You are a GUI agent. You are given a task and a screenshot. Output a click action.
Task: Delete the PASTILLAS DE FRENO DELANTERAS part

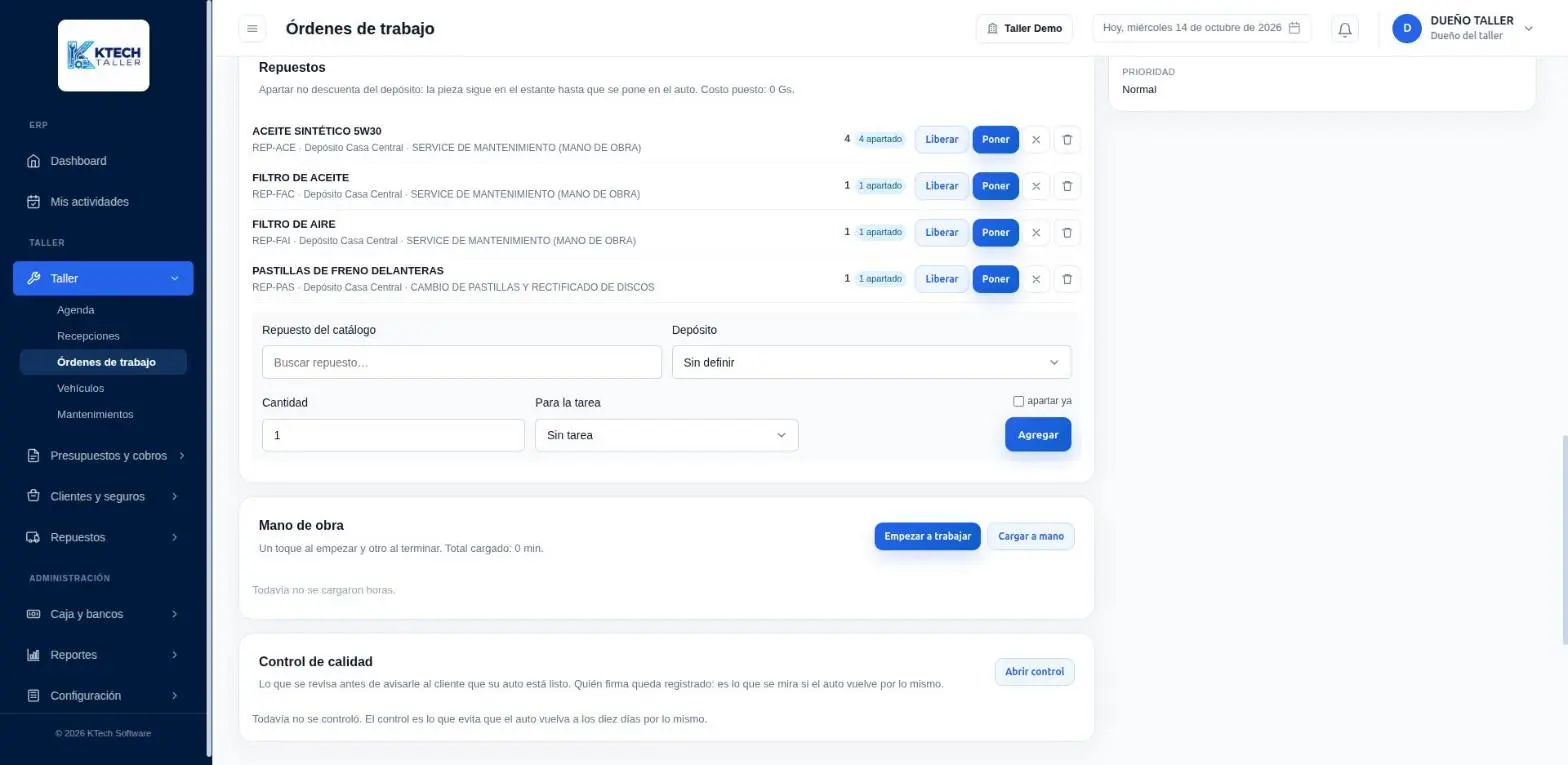(1067, 279)
